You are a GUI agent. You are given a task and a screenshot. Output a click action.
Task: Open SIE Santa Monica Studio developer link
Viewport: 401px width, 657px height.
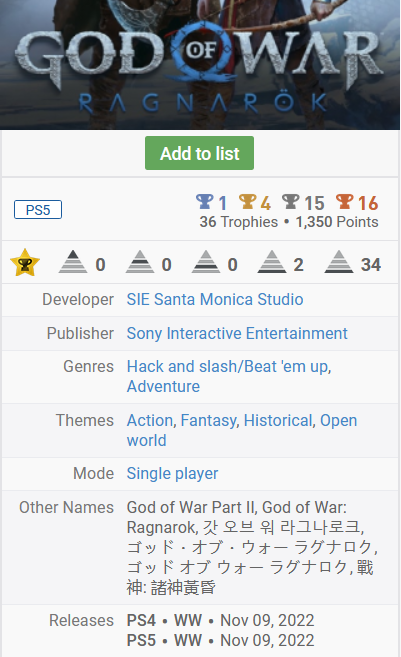(x=215, y=300)
